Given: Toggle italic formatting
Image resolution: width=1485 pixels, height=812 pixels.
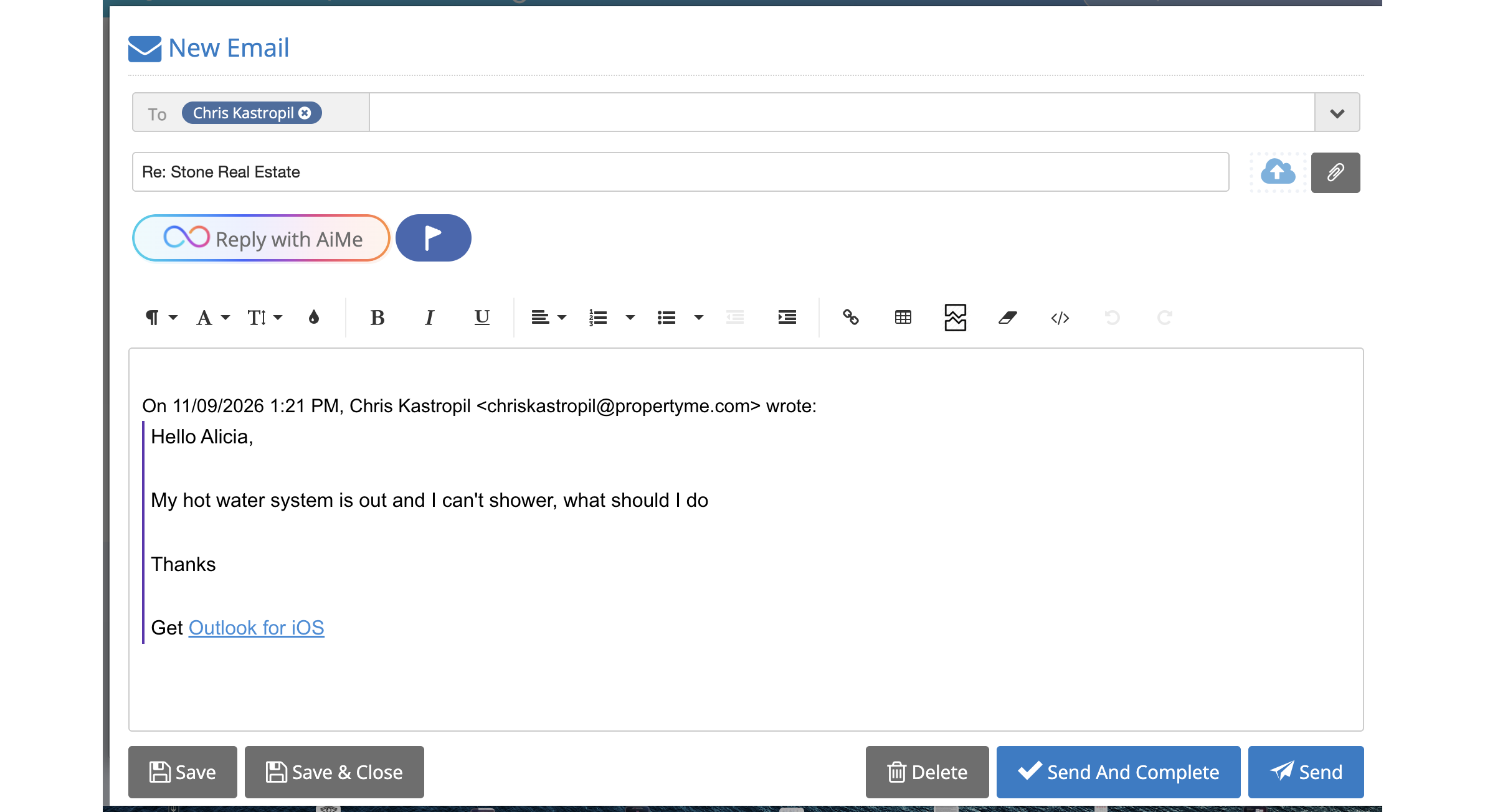Looking at the screenshot, I should (429, 318).
